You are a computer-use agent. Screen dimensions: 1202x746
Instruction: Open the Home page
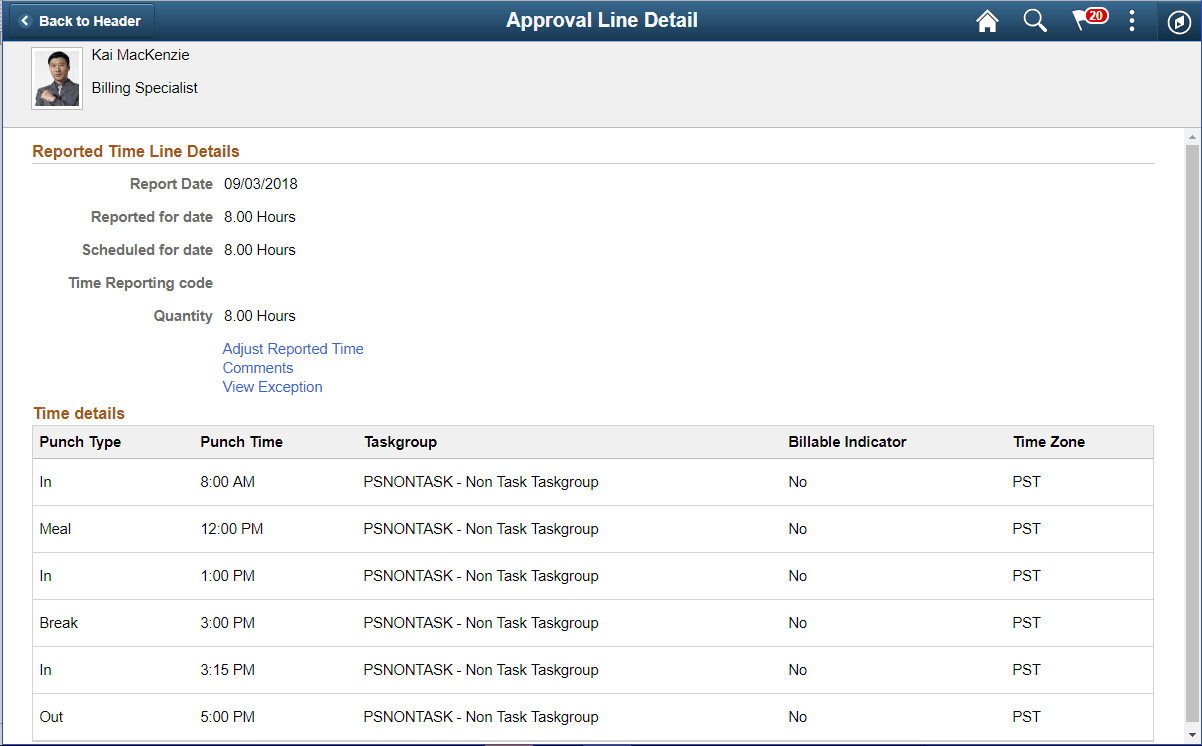point(987,20)
